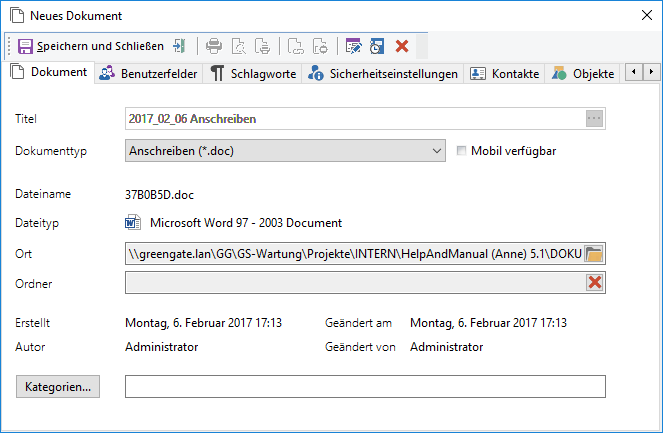Click the print preview magnifier icon
Image resolution: width=663 pixels, height=433 pixels.
point(239,46)
